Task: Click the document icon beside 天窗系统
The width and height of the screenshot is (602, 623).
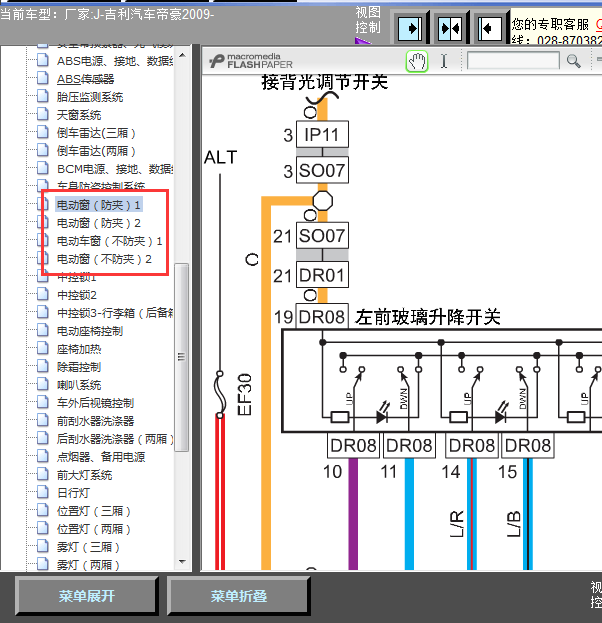Action: coord(43,114)
